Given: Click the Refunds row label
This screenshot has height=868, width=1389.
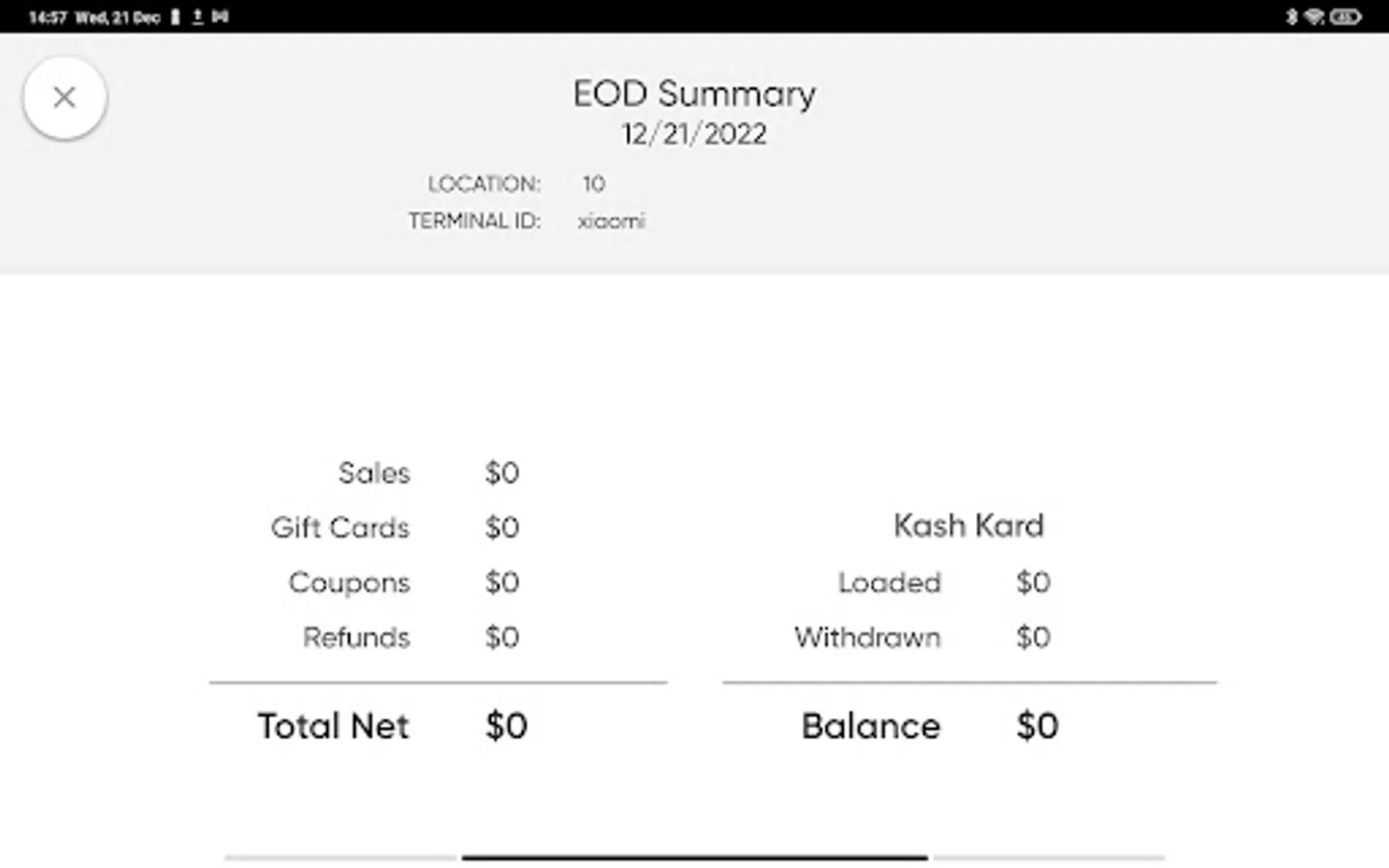Looking at the screenshot, I should click(357, 637).
